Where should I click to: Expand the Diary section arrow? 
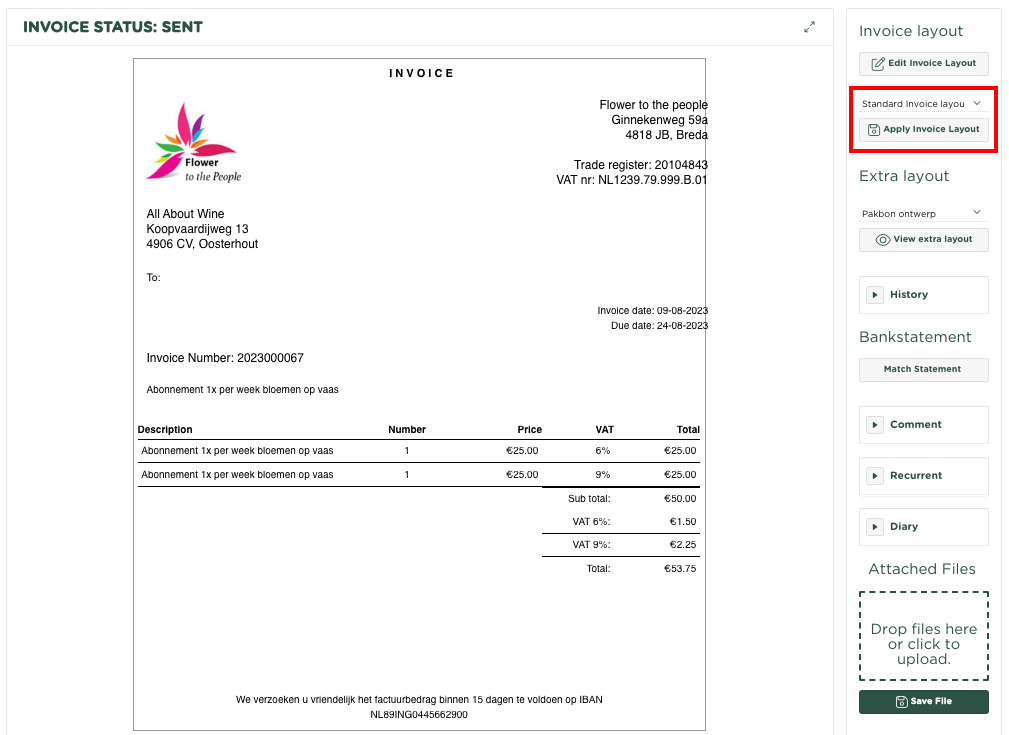[875, 526]
